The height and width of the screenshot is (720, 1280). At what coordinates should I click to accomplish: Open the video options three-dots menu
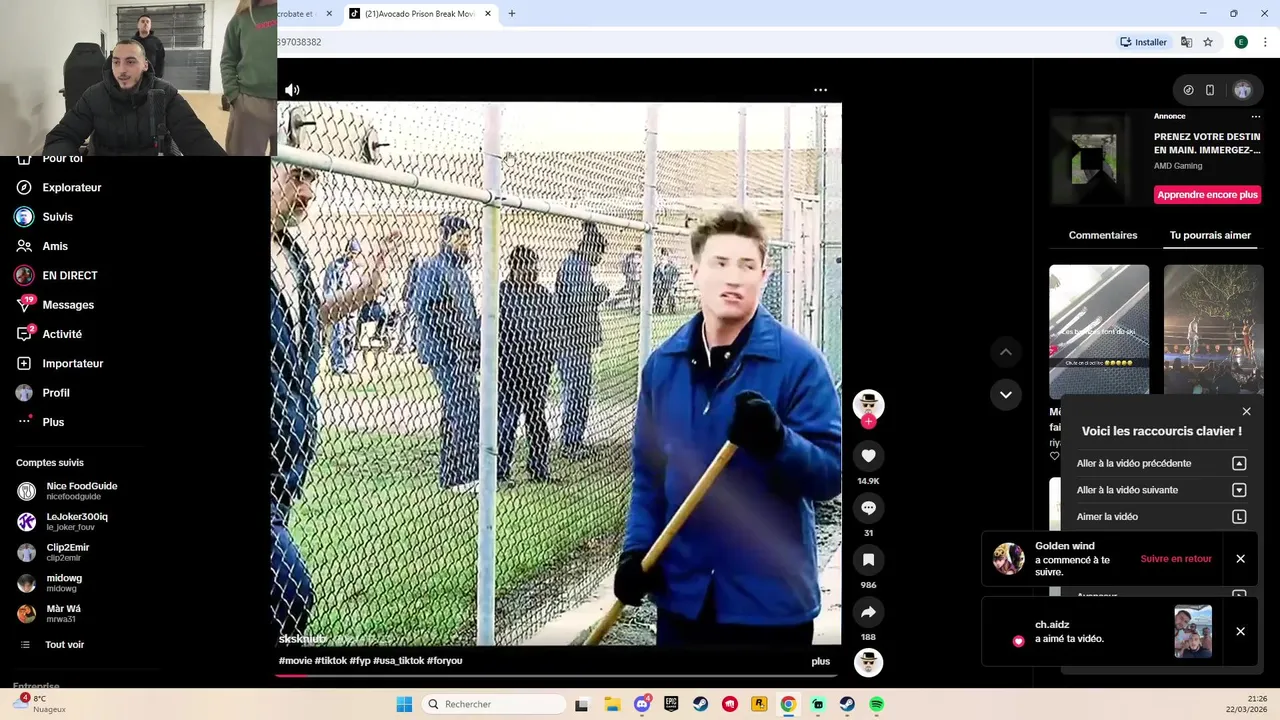[x=820, y=90]
